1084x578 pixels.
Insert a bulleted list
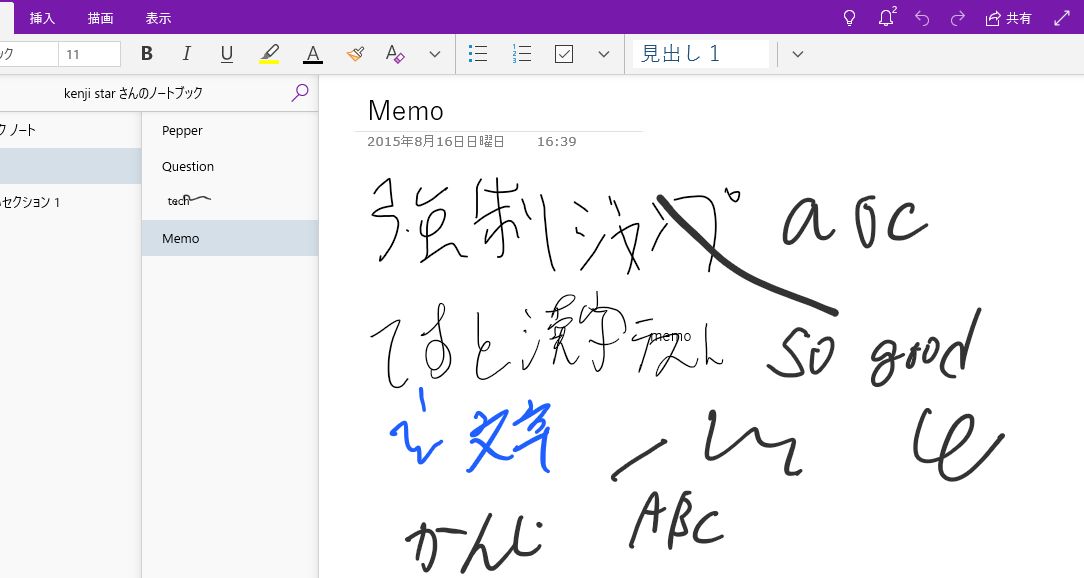click(479, 54)
